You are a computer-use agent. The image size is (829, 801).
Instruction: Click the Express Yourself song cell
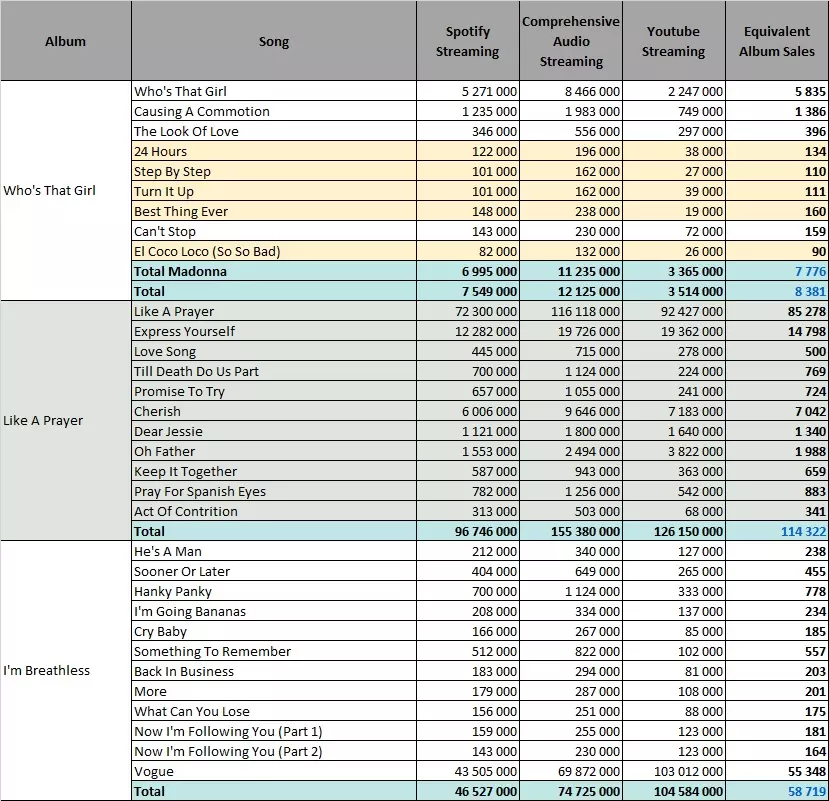click(274, 332)
